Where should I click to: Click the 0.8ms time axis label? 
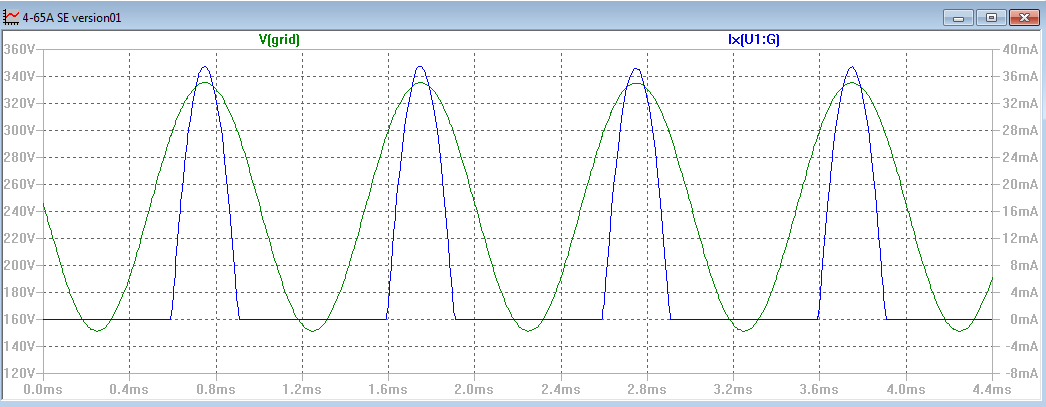[215, 388]
